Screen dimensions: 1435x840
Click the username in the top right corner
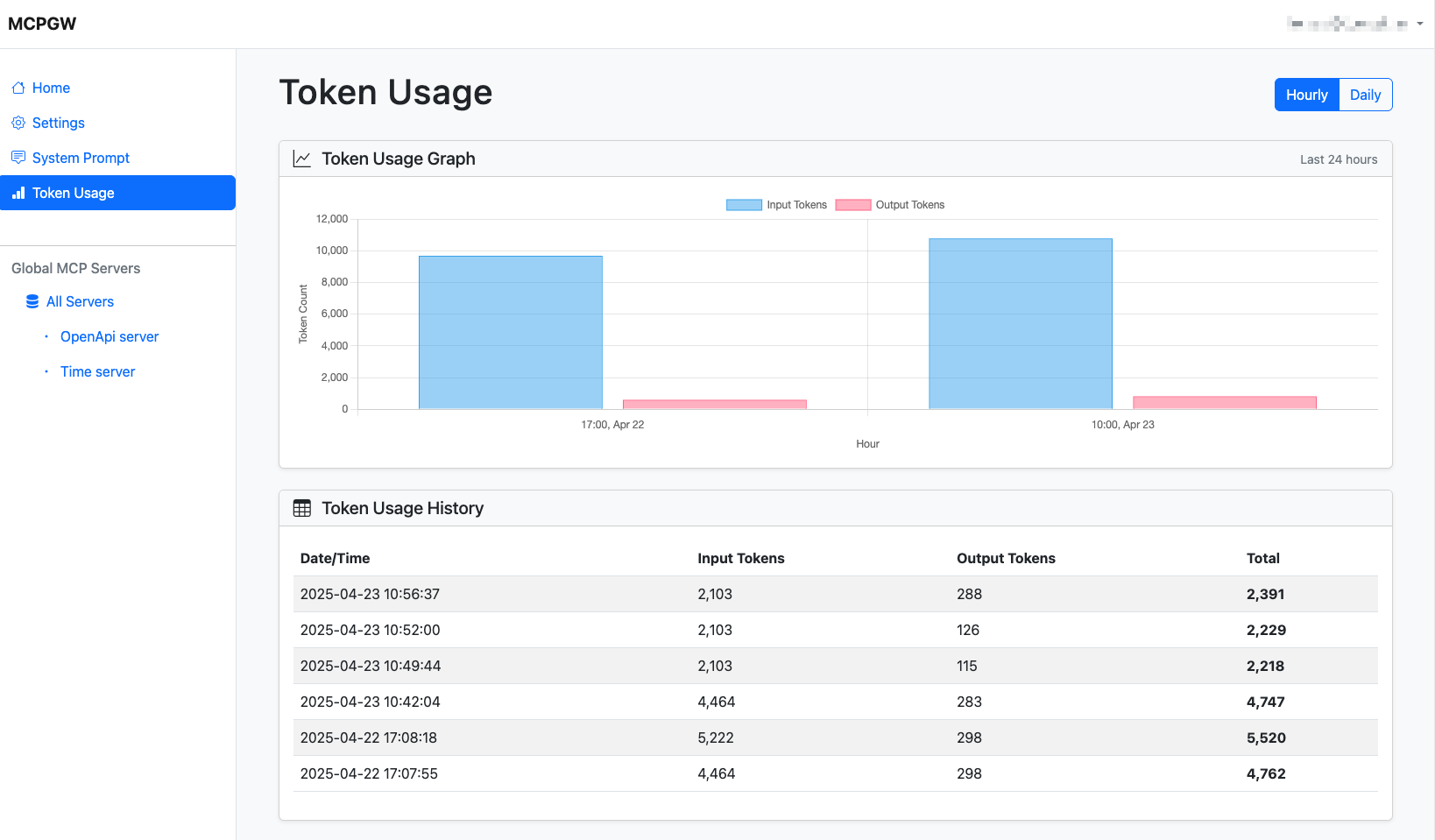pos(1349,24)
